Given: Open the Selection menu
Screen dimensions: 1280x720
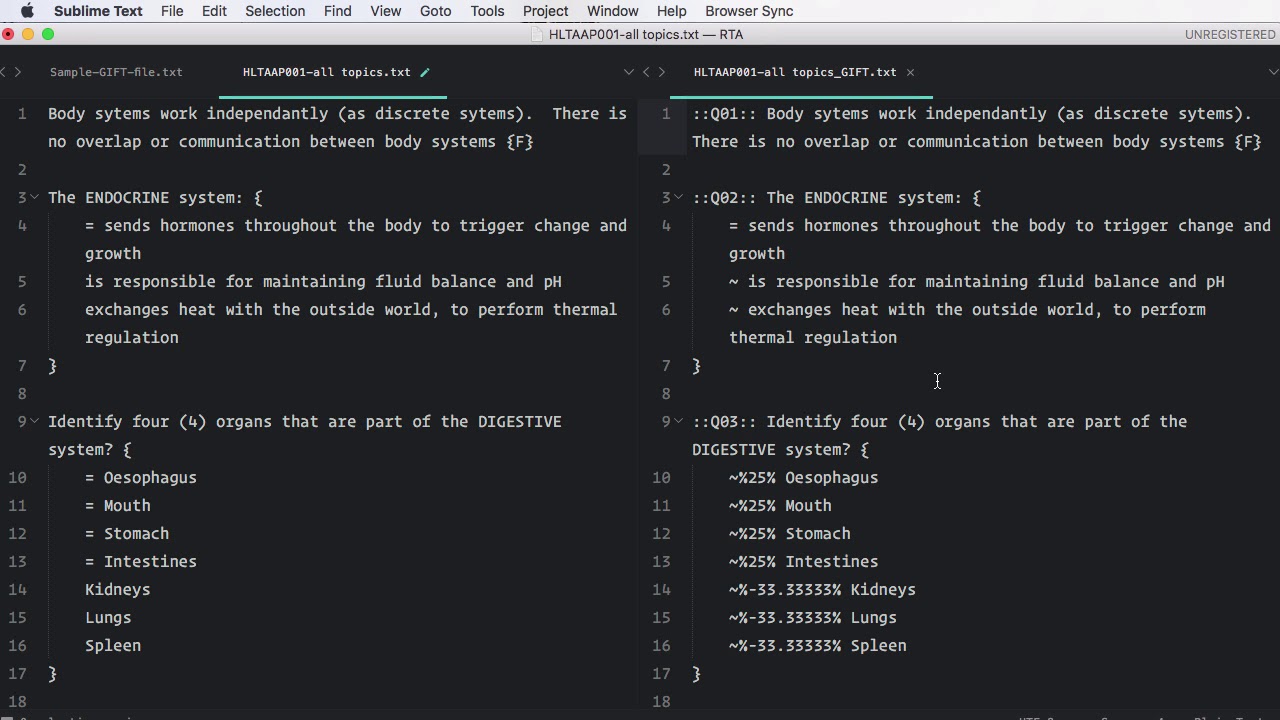Looking at the screenshot, I should pyautogui.click(x=275, y=11).
